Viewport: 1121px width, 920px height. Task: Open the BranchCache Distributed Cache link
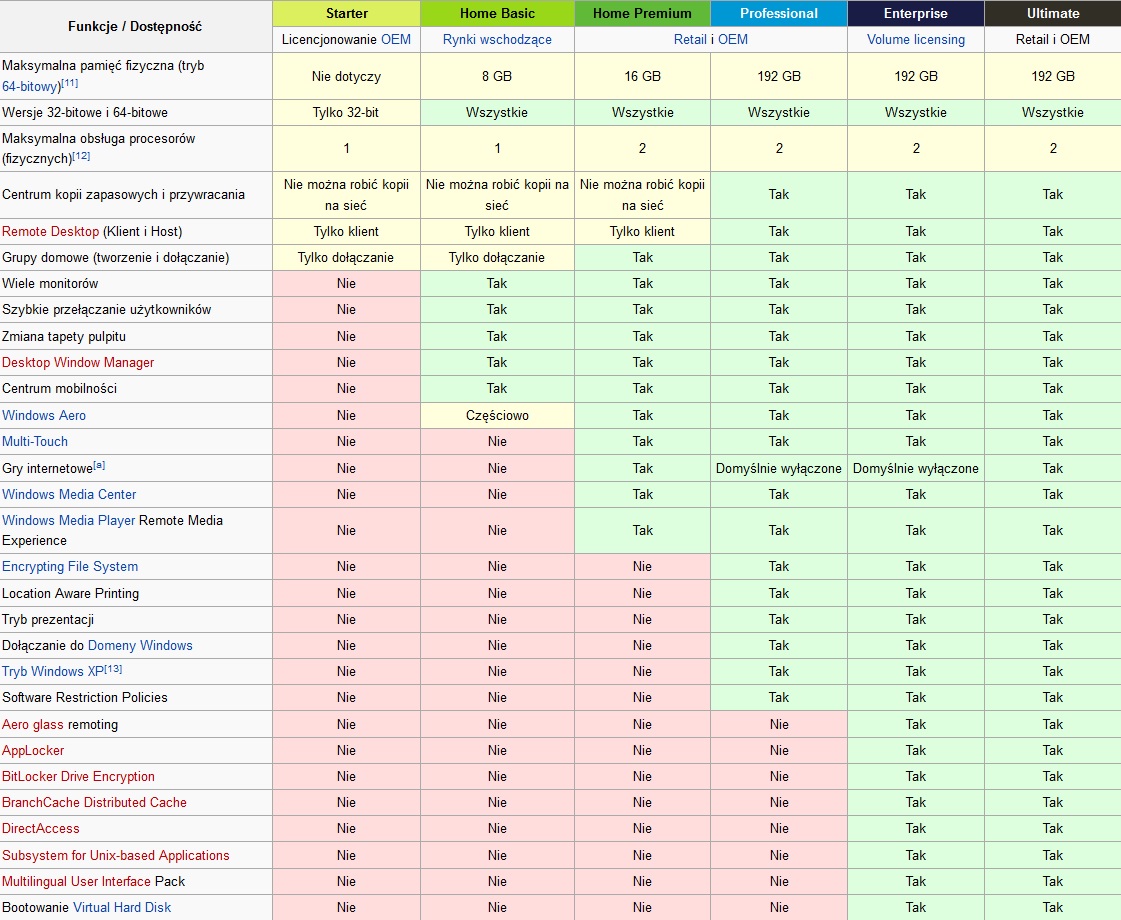[94, 803]
